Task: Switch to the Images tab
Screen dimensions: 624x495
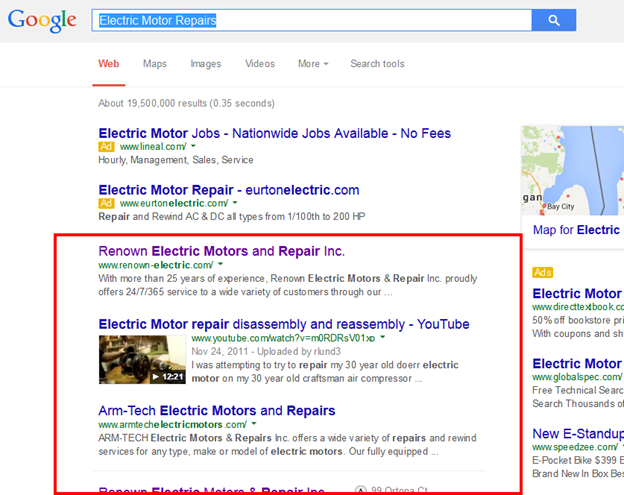Action: coord(205,64)
